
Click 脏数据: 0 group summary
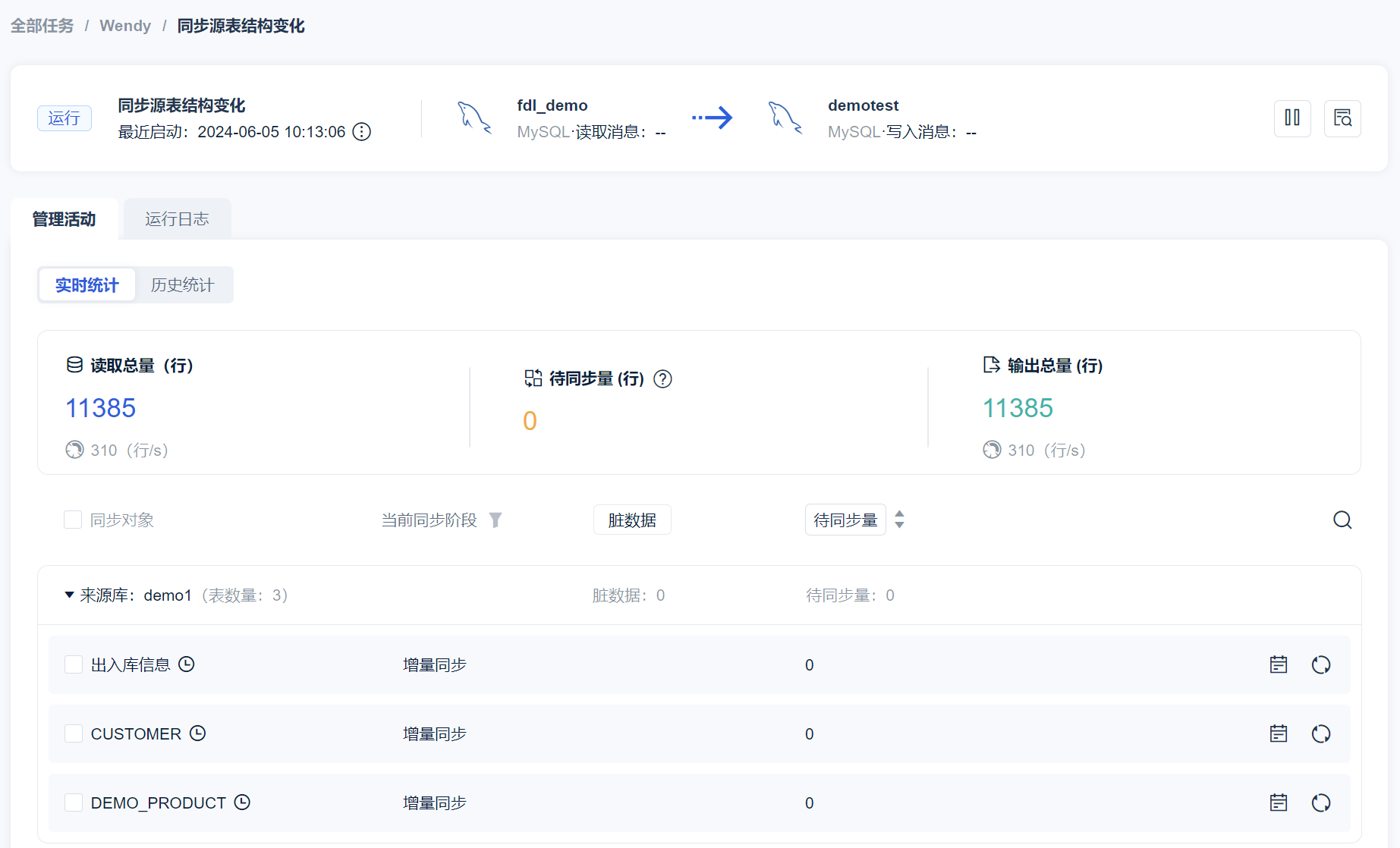(629, 595)
